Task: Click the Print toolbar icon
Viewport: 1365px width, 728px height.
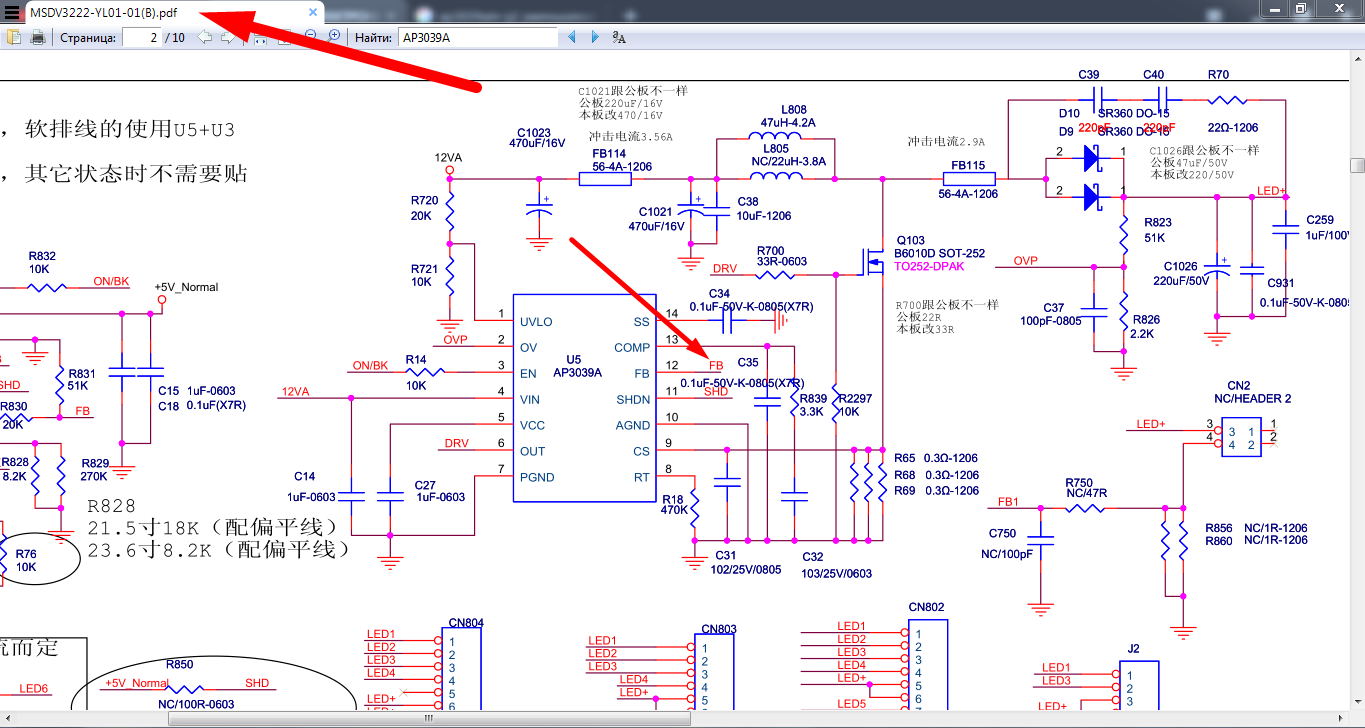Action: pyautogui.click(x=38, y=38)
